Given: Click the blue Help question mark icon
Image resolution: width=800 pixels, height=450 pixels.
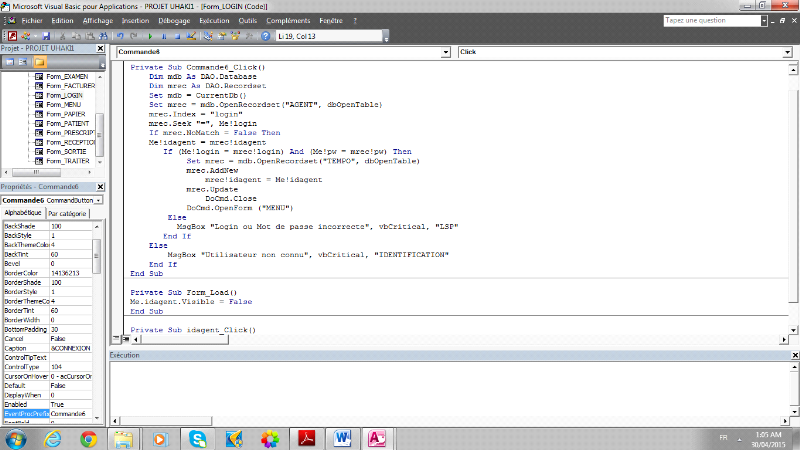Looking at the screenshot, I should pos(266,36).
